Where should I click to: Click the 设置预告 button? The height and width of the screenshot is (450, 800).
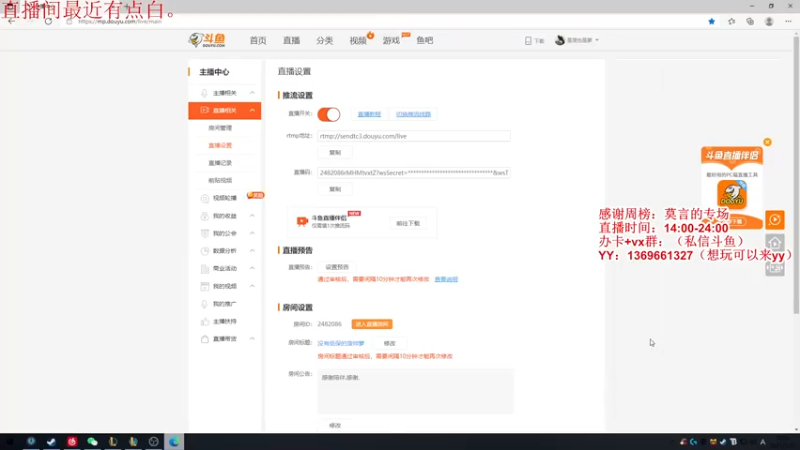pyautogui.click(x=337, y=267)
